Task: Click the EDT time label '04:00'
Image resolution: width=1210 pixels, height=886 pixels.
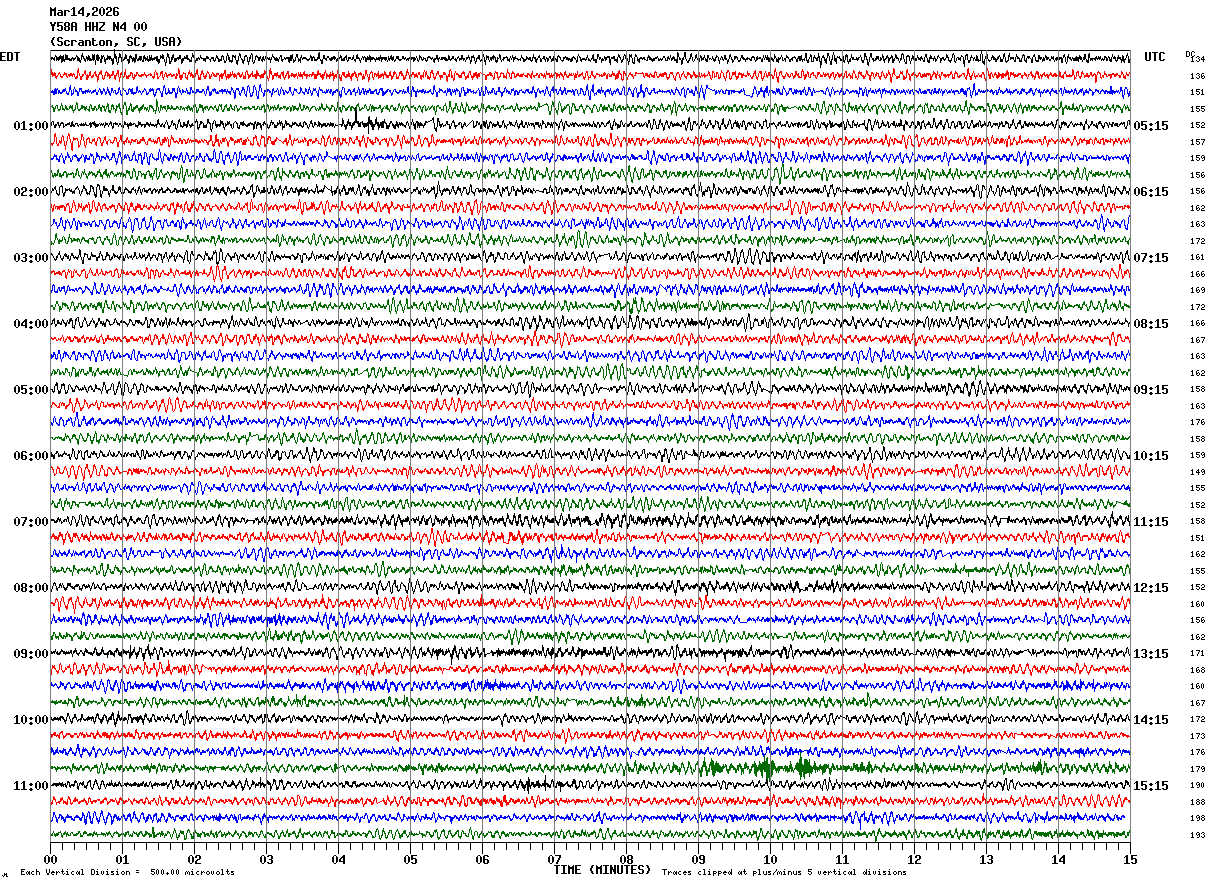Action: (x=30, y=324)
